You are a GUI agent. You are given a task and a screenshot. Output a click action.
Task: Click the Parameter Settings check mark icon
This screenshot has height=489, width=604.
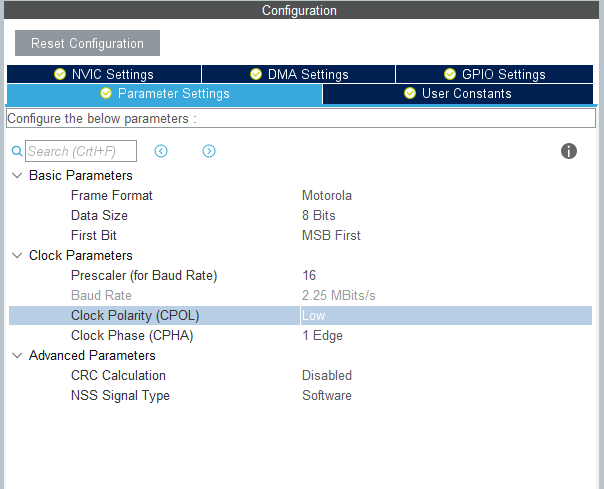point(106,93)
